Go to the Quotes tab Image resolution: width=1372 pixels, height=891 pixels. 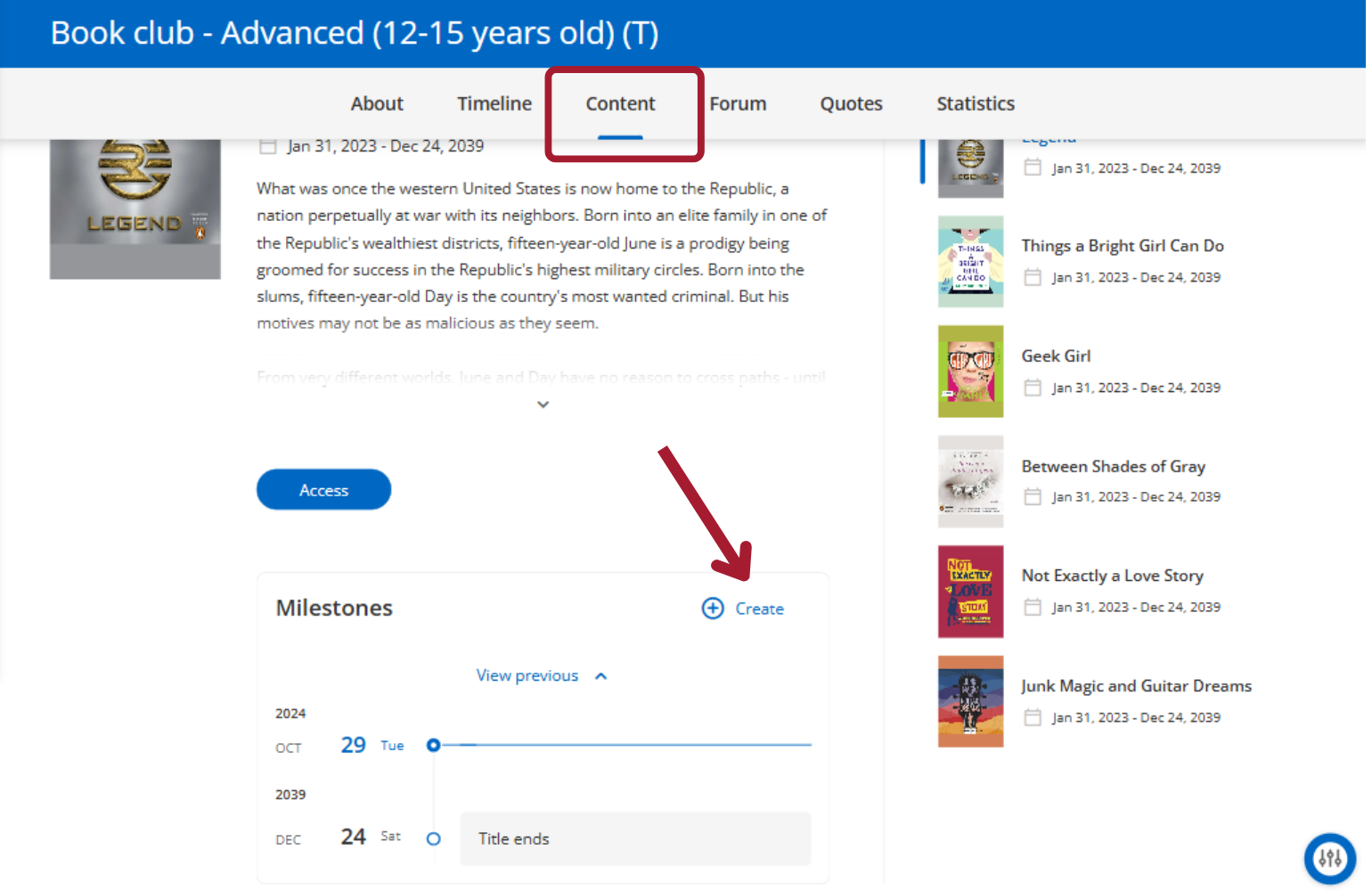(x=851, y=103)
